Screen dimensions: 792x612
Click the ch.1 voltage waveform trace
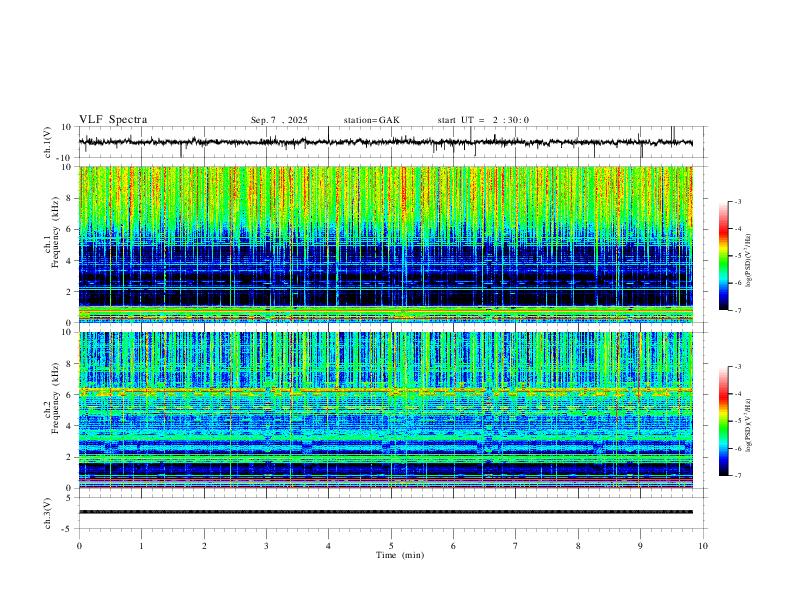(x=385, y=142)
